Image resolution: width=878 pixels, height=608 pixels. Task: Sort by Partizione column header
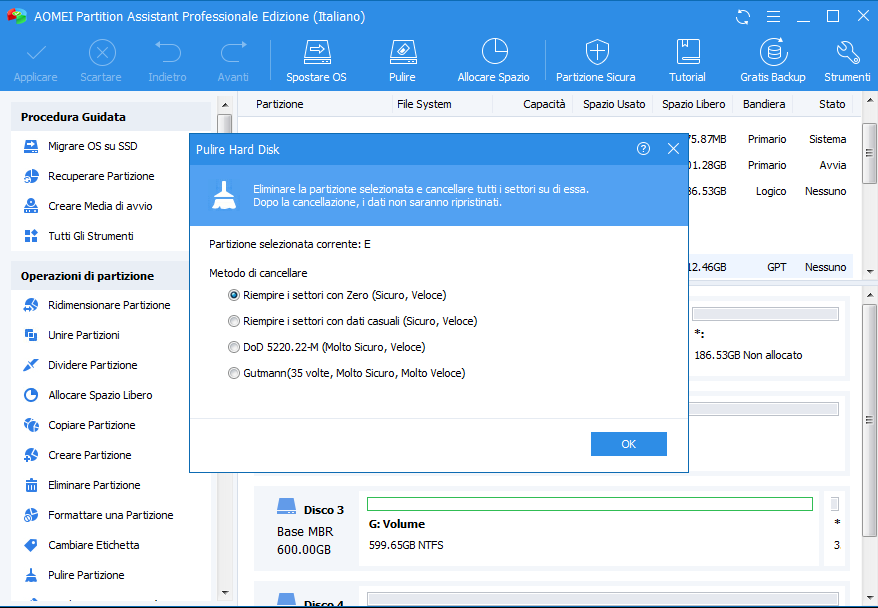click(279, 104)
